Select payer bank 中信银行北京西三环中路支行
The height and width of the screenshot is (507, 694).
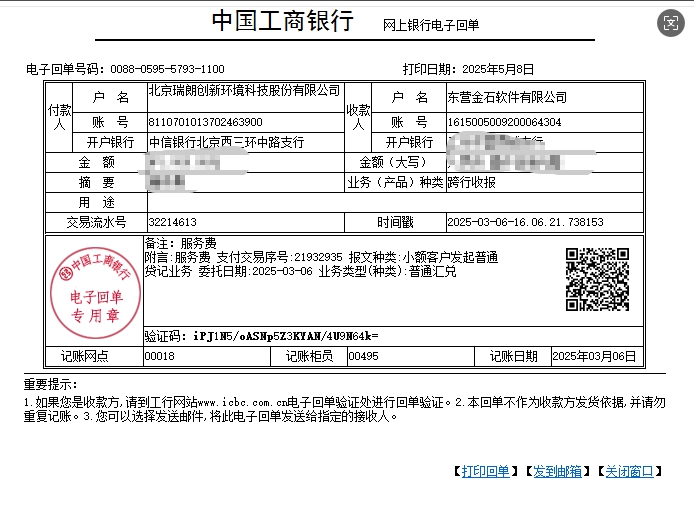point(227,142)
